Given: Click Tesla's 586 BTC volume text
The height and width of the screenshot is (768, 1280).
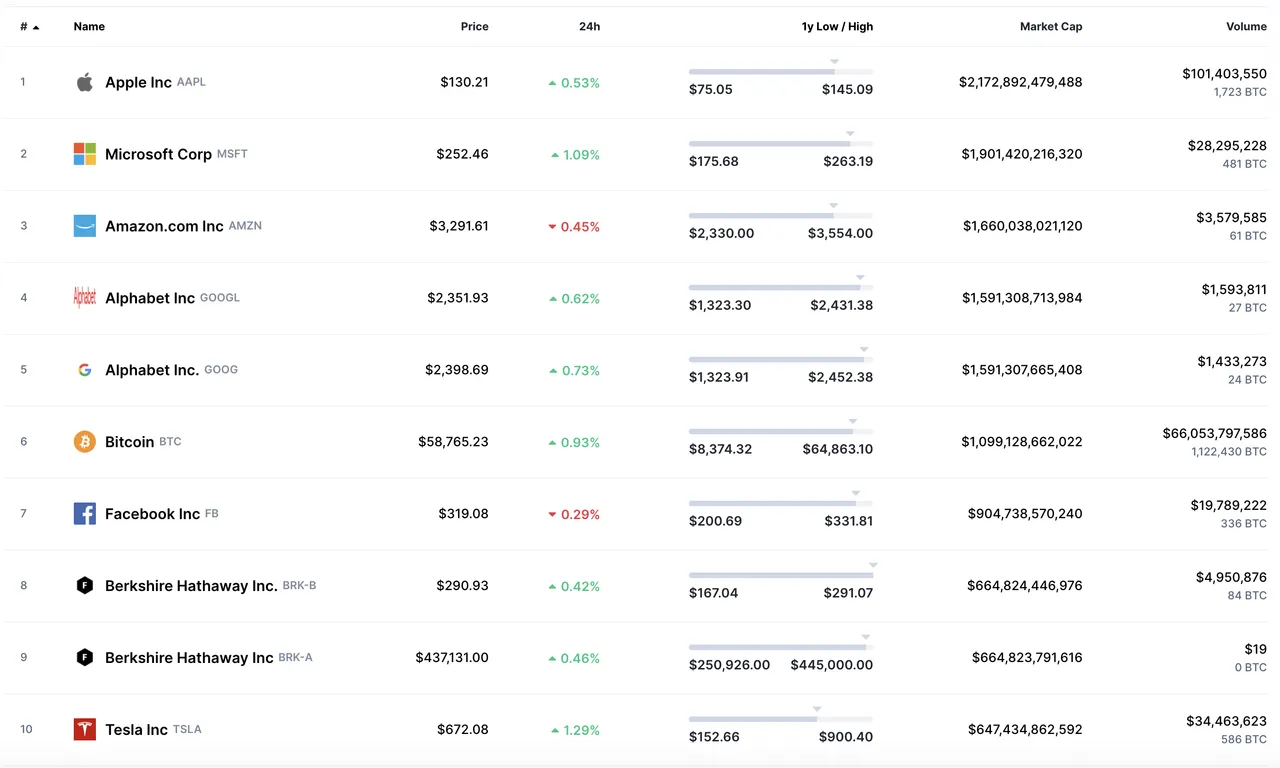Looking at the screenshot, I should (x=1244, y=740).
